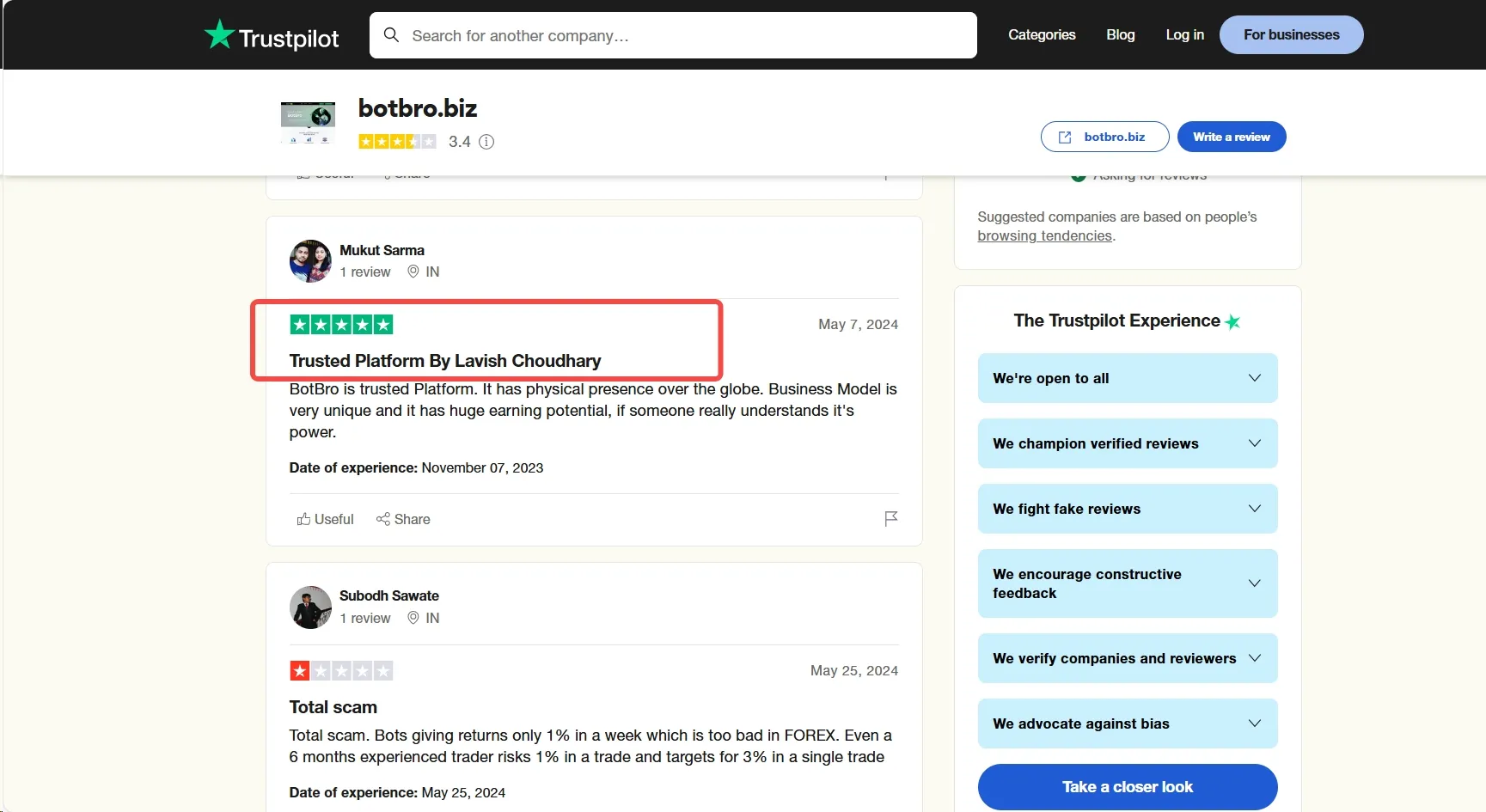
Task: Click the Subodh Sawate reviewer name
Action: pyautogui.click(x=389, y=595)
